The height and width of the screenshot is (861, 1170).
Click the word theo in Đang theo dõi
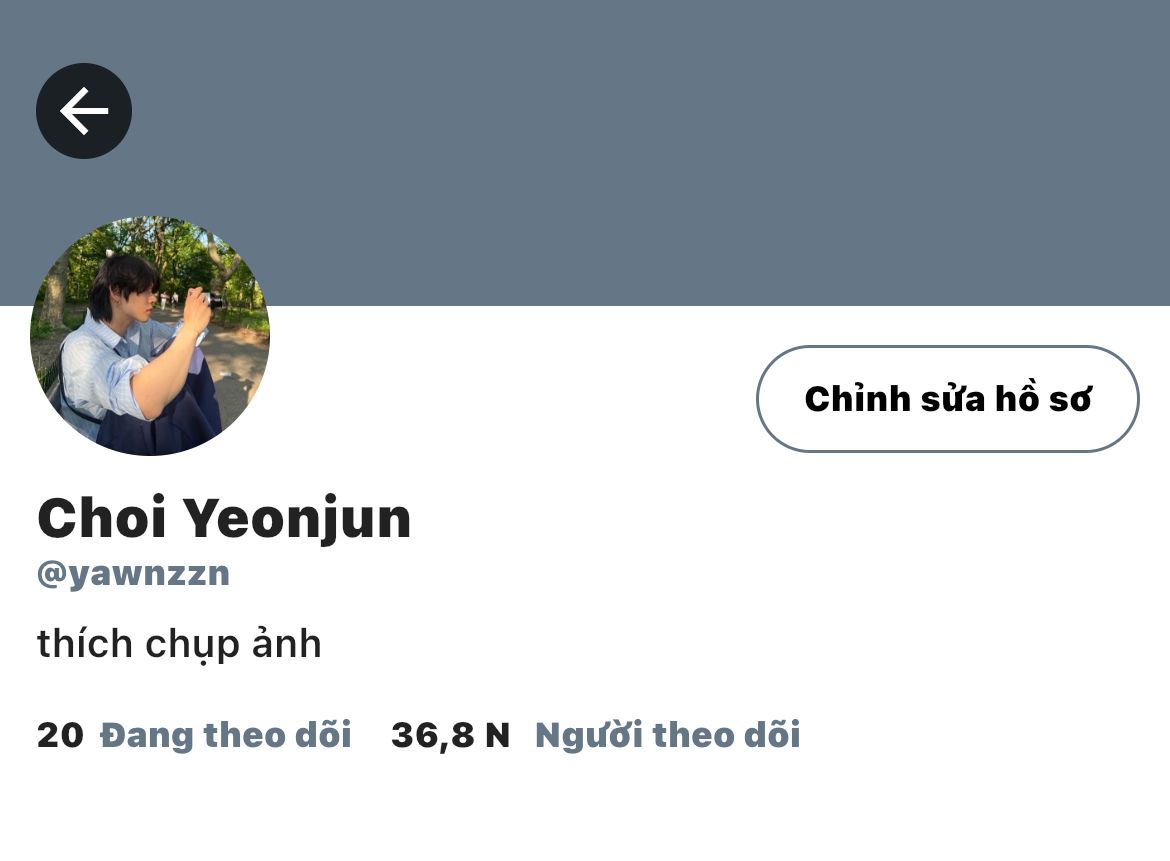[244, 735]
